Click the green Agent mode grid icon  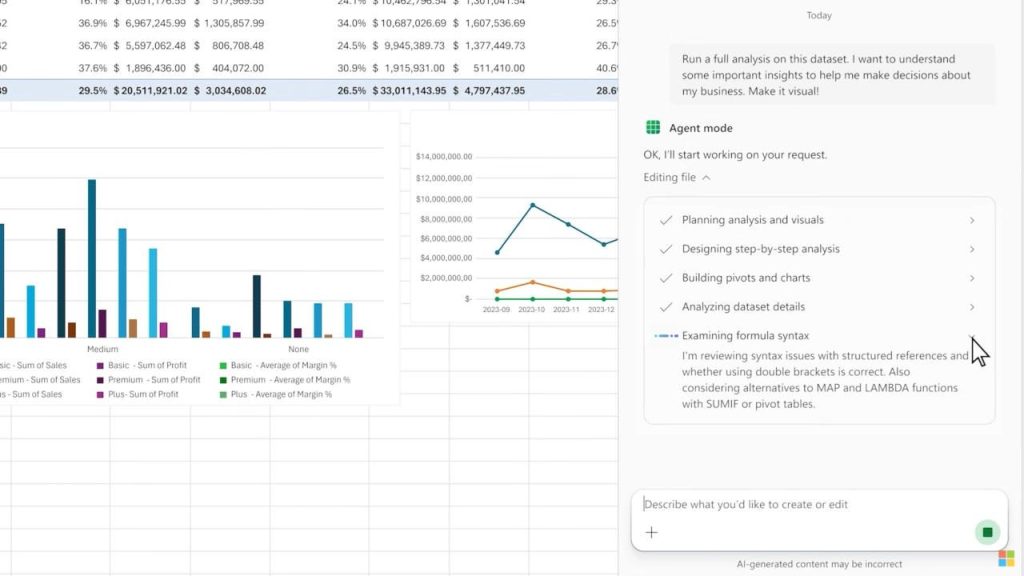[652, 127]
